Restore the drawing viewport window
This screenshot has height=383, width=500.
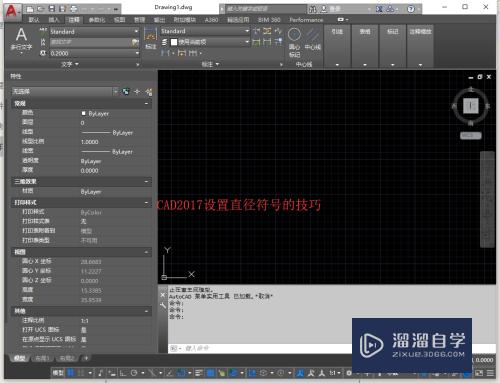pos(480,77)
